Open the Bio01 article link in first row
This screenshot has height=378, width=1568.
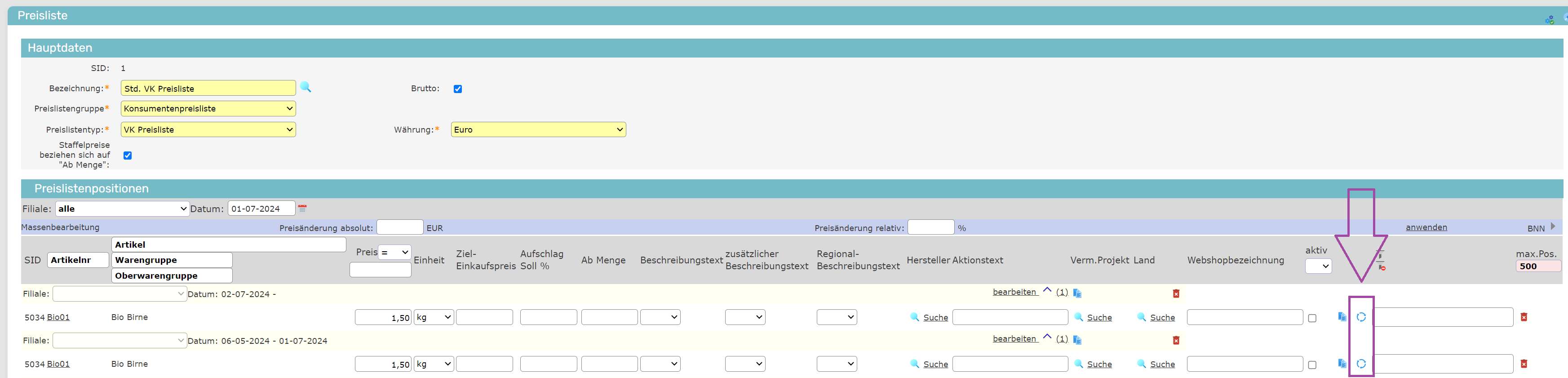[58, 318]
